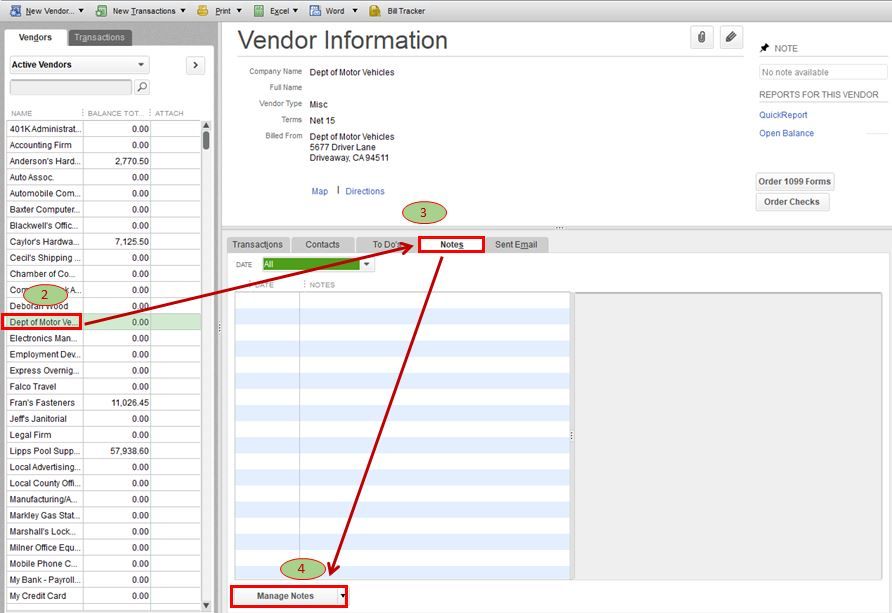
Task: Select vendor Markley Gas Station
Action: coord(46,516)
